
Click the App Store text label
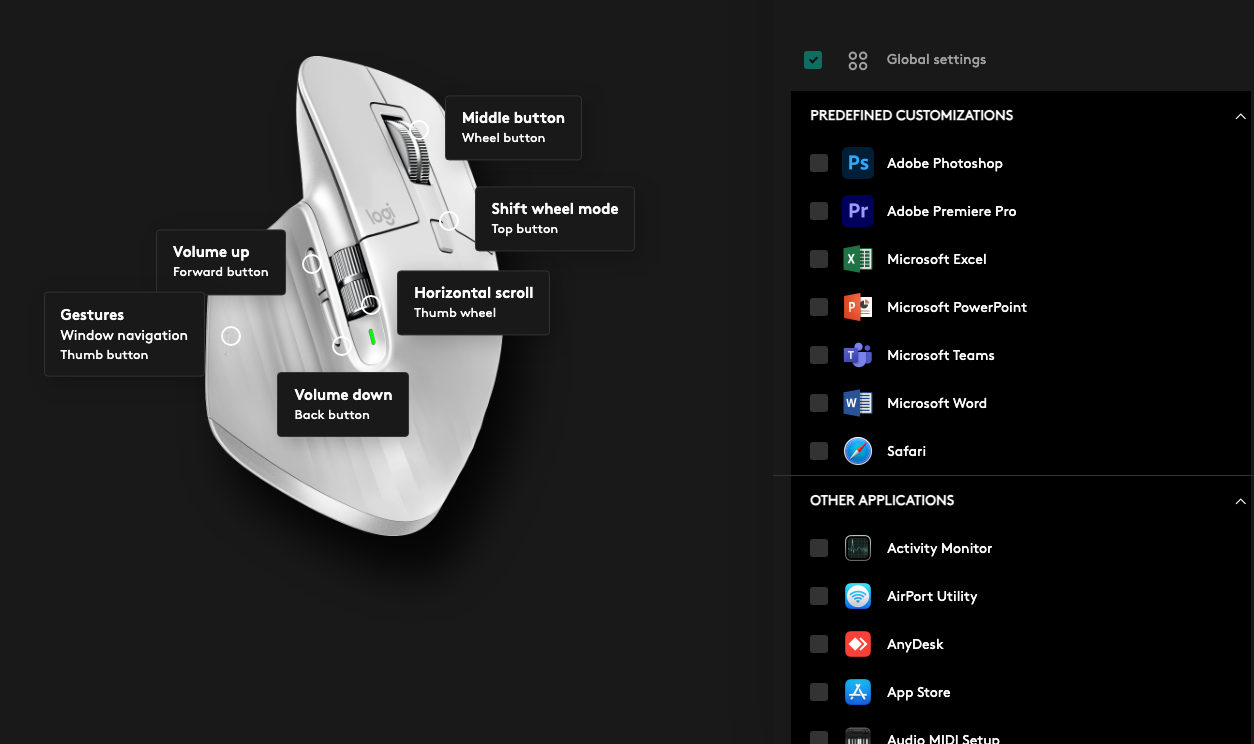pos(919,692)
